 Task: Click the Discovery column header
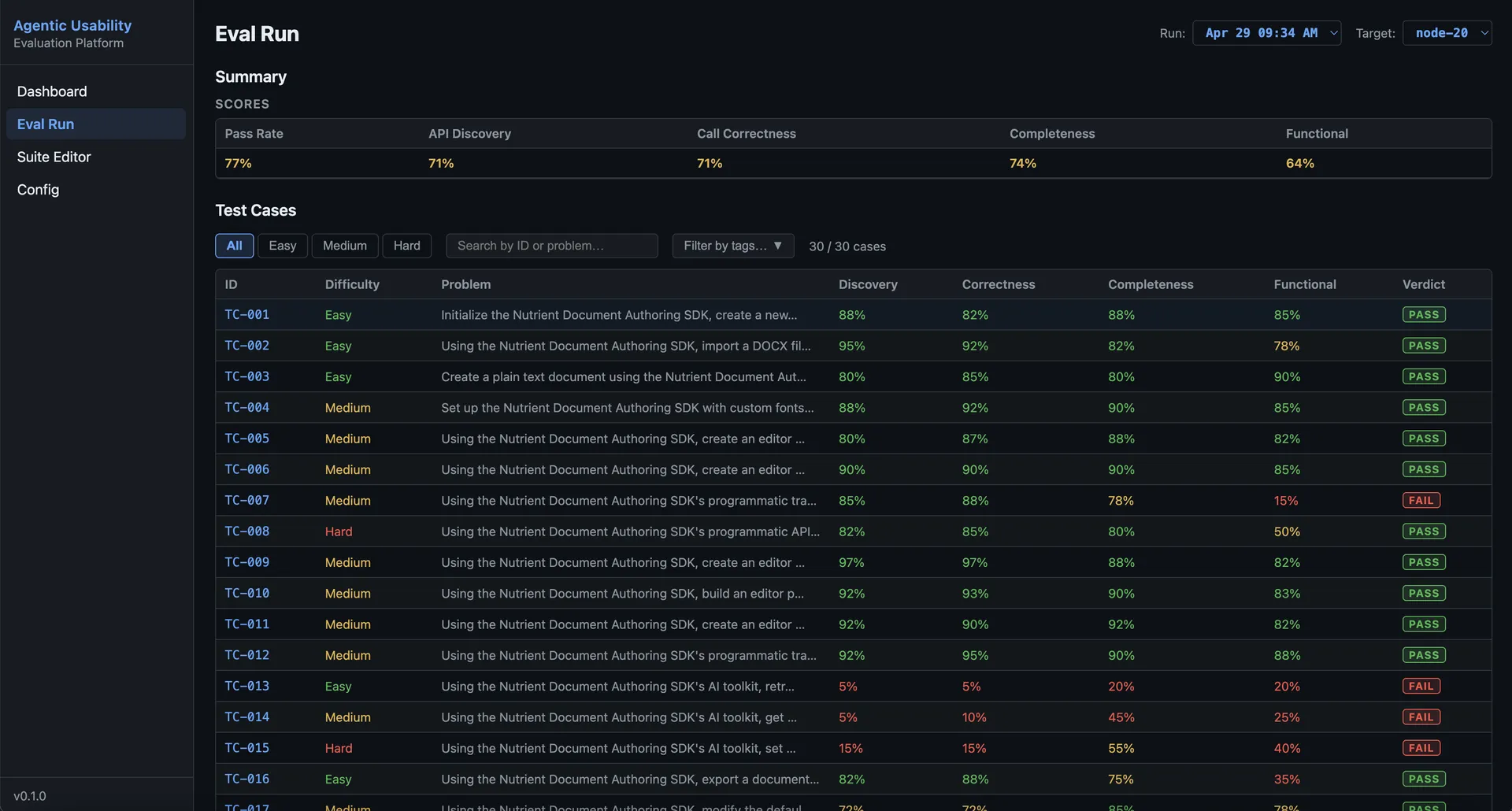click(x=868, y=284)
